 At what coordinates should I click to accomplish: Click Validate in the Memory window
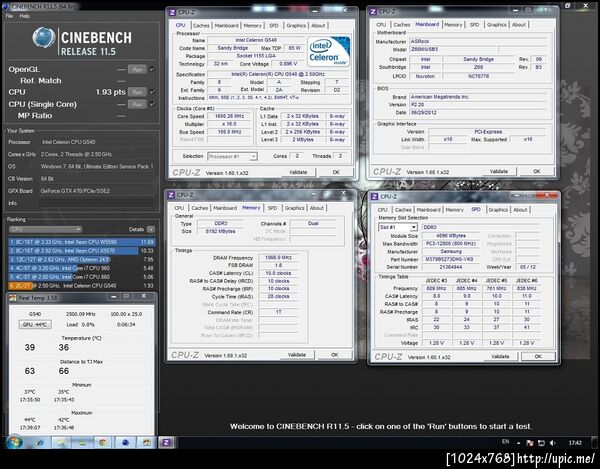click(x=297, y=355)
